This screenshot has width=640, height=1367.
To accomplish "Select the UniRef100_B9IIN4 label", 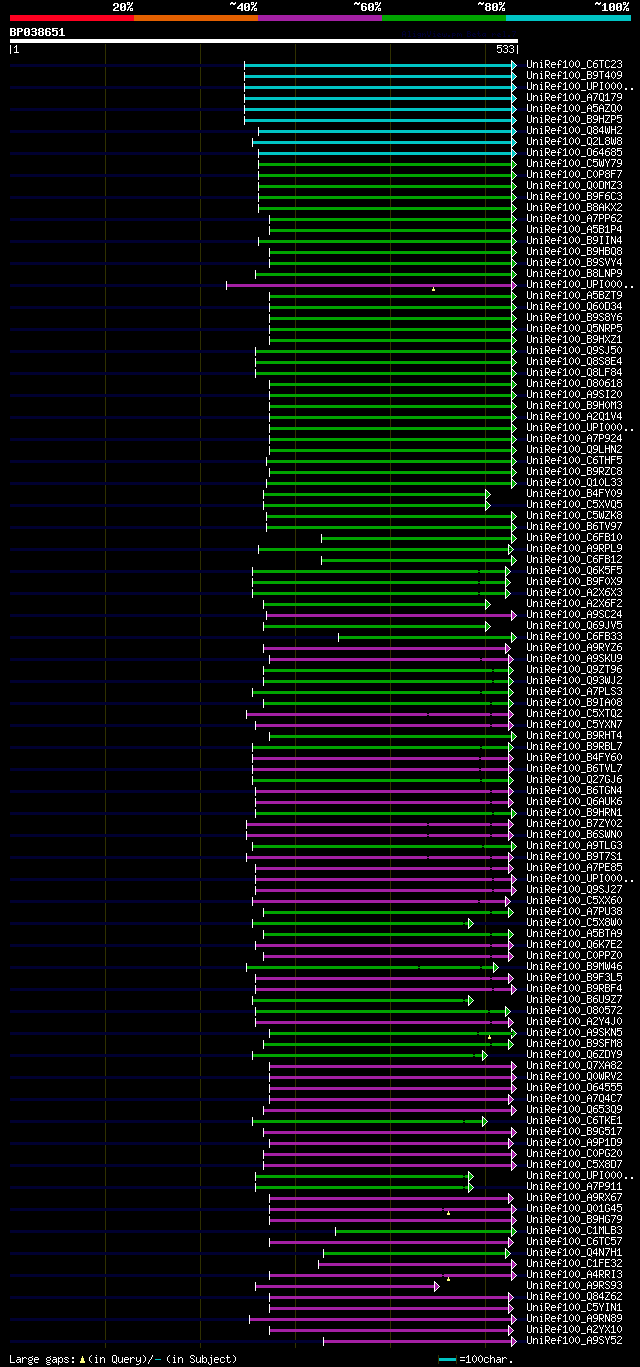I will (574, 241).
